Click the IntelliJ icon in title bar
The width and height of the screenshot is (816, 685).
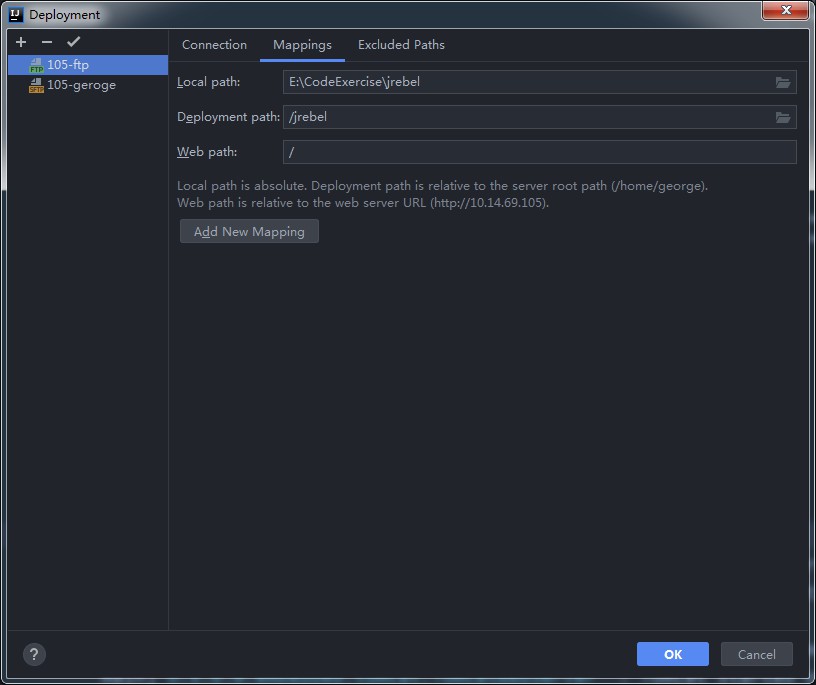[15, 14]
